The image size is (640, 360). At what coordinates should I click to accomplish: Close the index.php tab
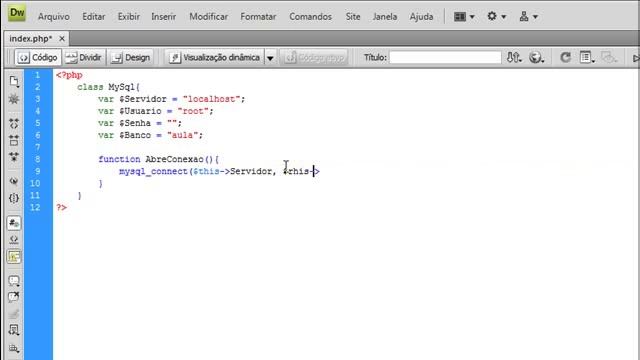(x=62, y=39)
